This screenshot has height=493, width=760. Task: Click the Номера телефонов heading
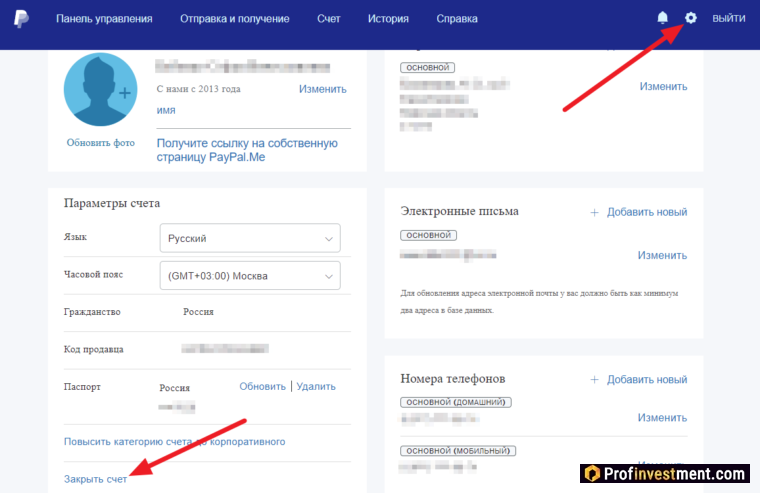tap(453, 379)
